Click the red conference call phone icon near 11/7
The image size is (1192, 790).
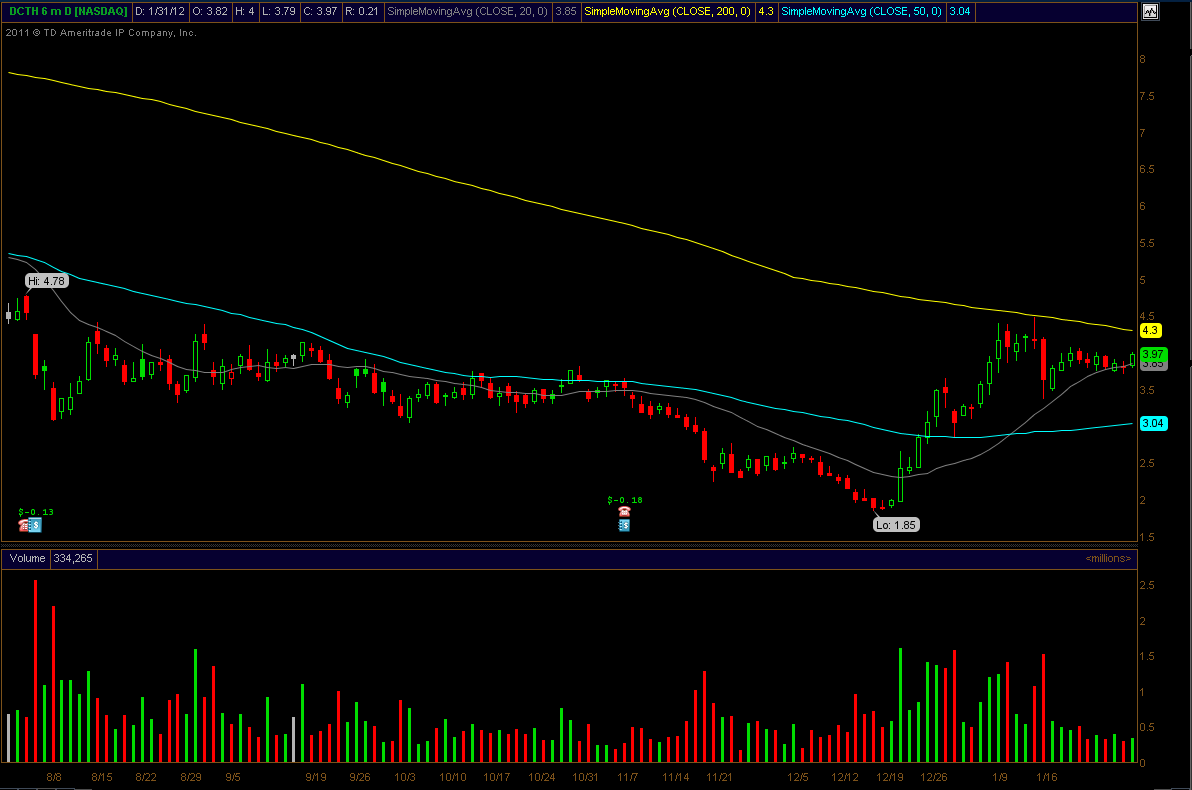[625, 511]
